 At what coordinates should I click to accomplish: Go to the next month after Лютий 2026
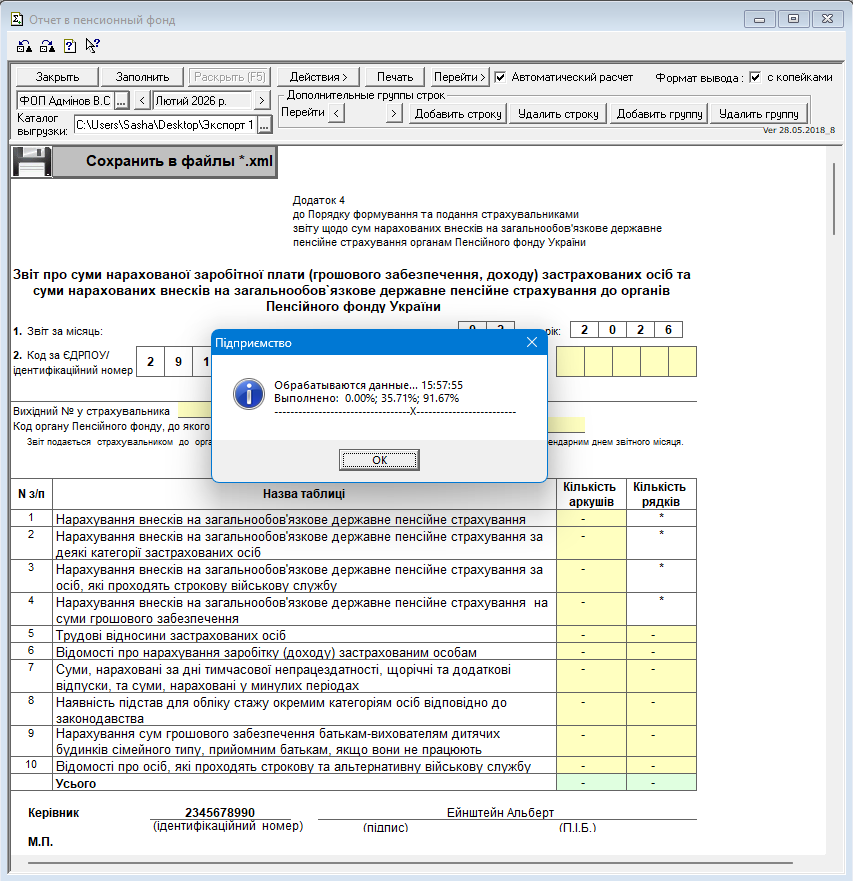tap(261, 101)
